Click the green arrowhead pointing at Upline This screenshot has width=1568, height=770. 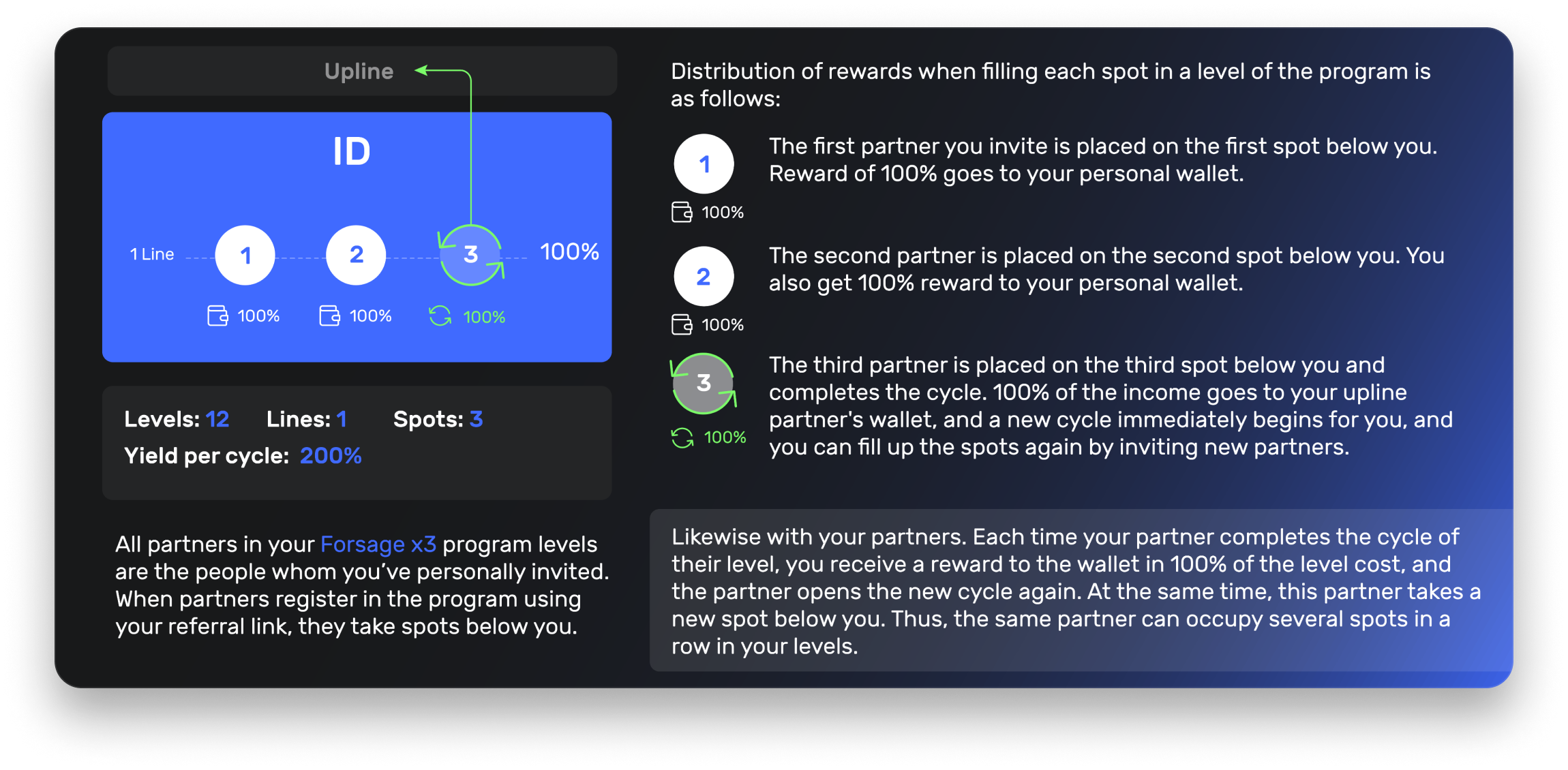422,70
